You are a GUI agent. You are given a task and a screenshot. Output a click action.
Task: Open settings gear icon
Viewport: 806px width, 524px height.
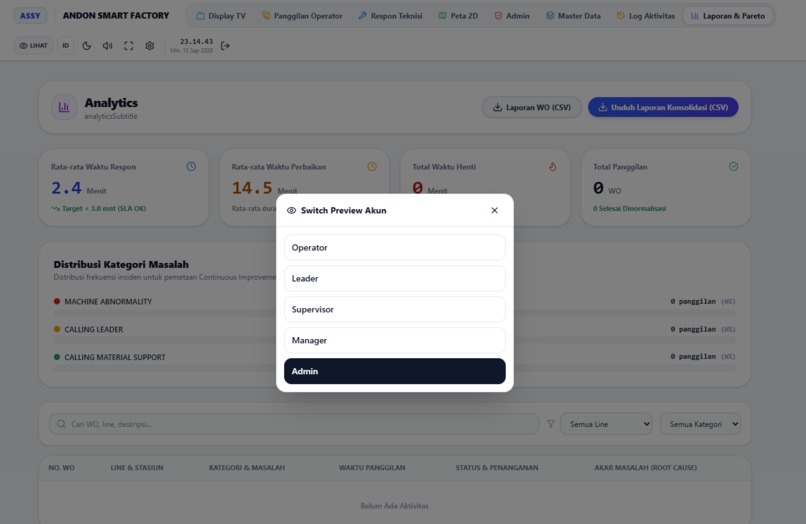[x=150, y=46]
